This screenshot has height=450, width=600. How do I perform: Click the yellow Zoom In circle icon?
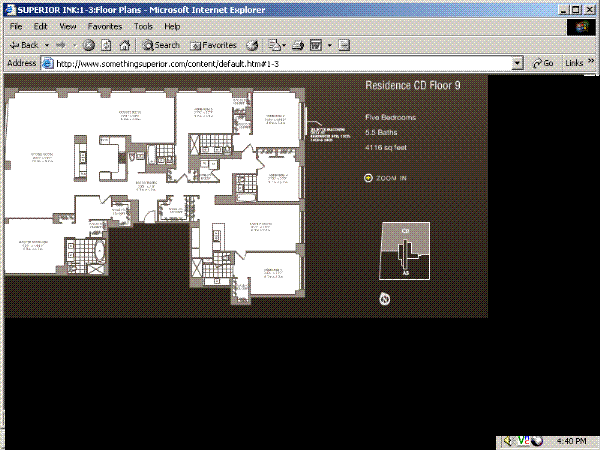click(x=368, y=178)
